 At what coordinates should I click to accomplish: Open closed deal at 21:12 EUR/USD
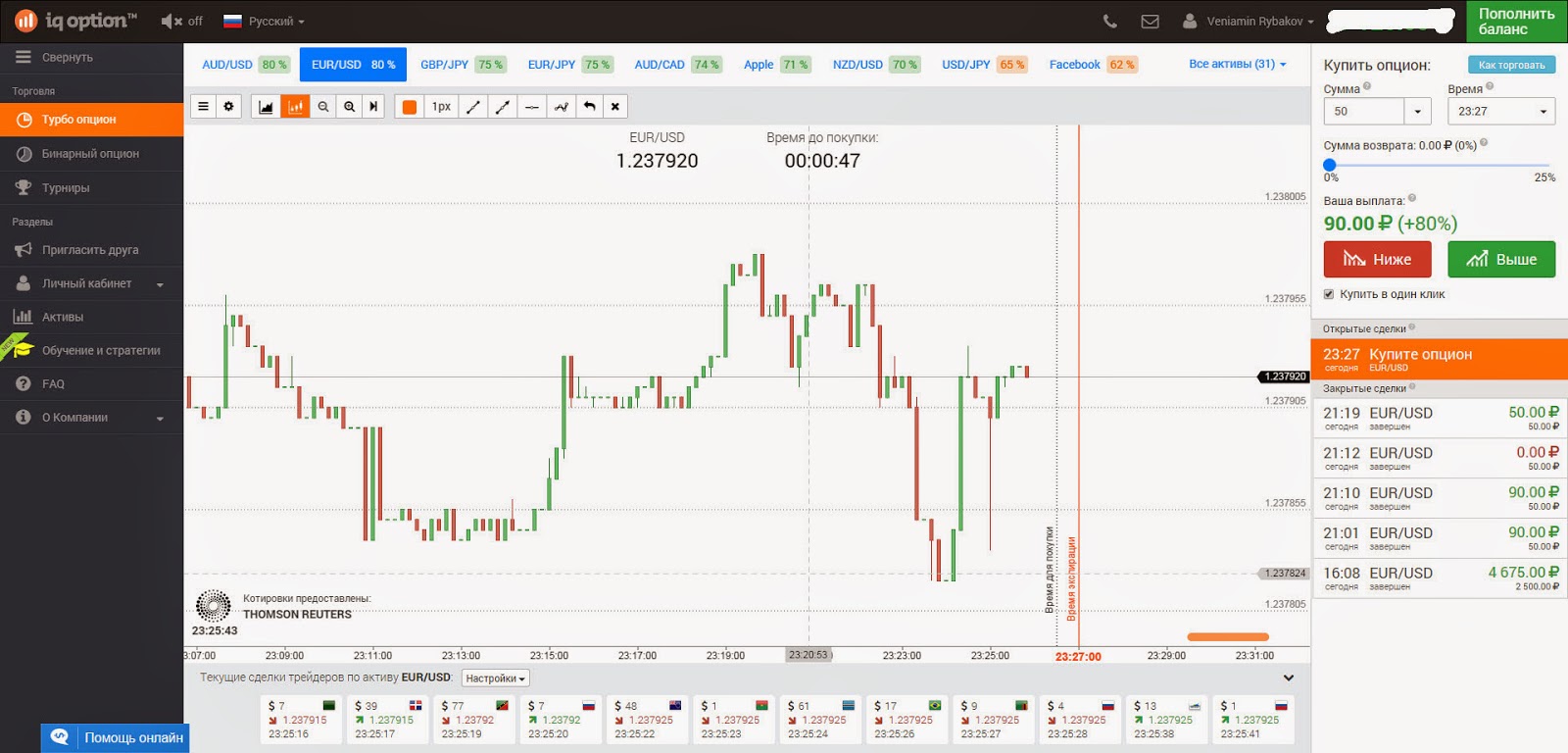[1440, 458]
